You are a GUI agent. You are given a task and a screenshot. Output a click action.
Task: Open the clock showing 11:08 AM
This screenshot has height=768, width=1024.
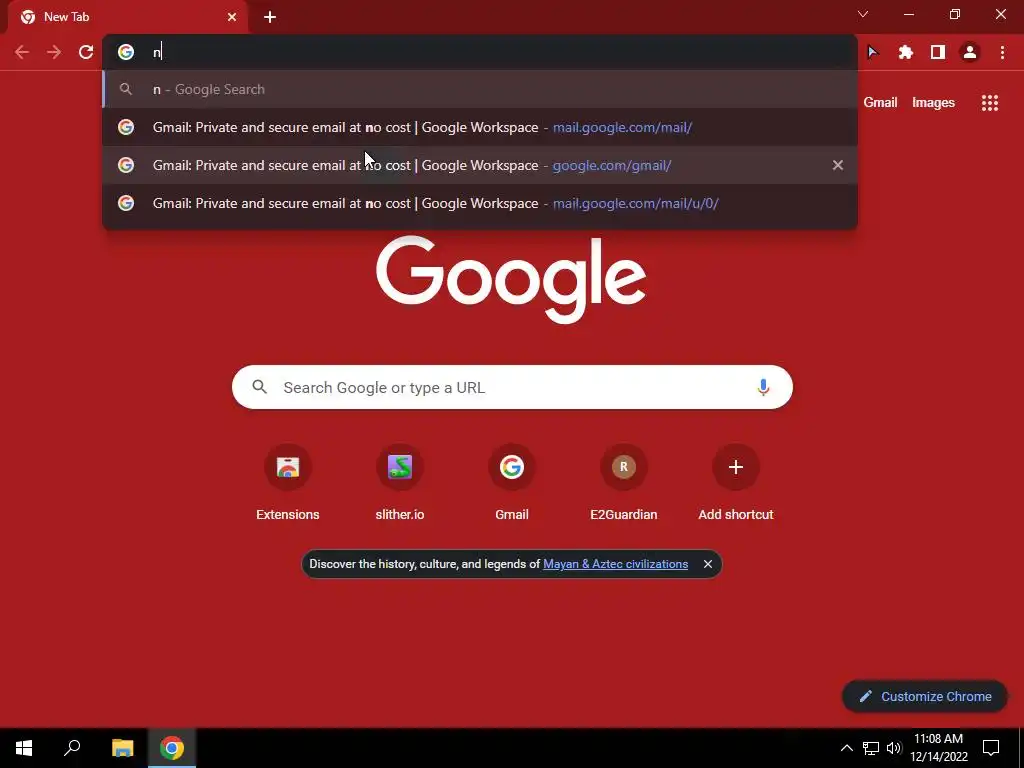(x=938, y=748)
